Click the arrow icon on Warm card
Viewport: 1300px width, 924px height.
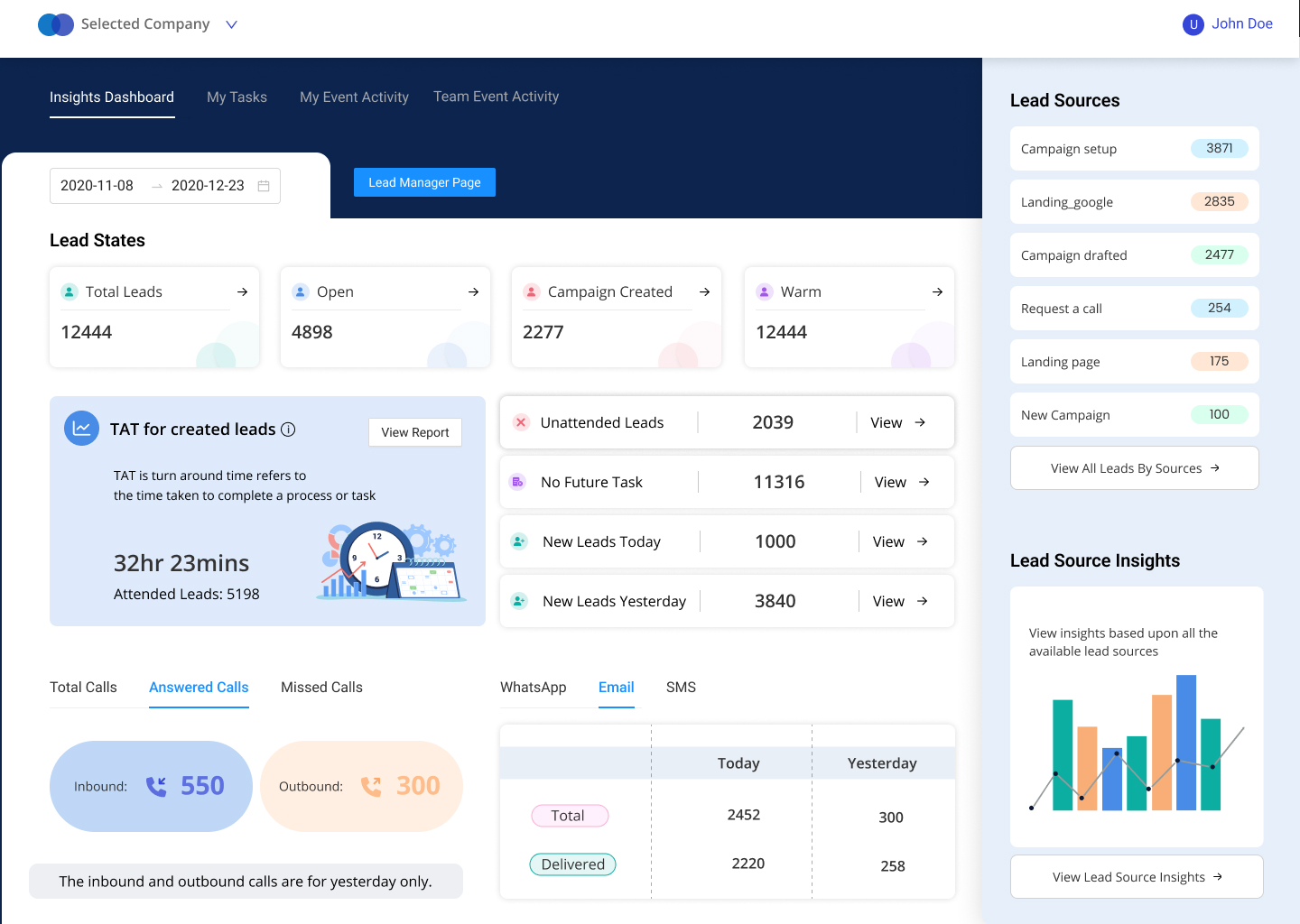coord(937,292)
